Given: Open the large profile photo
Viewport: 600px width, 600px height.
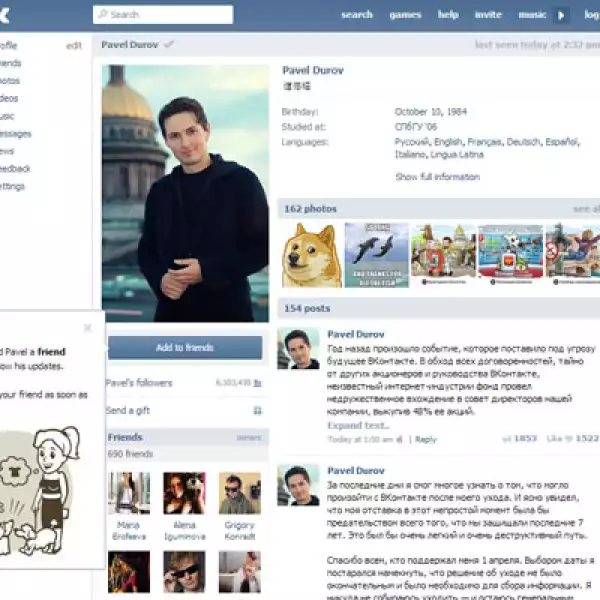Looking at the screenshot, I should click(186, 193).
